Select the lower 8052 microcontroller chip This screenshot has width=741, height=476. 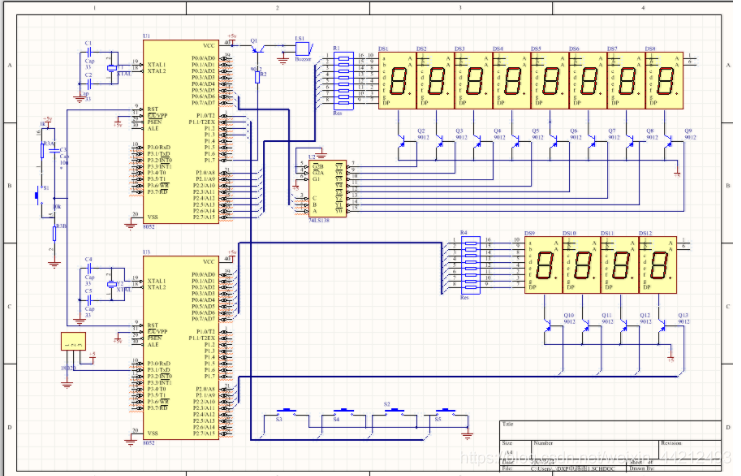pos(180,347)
